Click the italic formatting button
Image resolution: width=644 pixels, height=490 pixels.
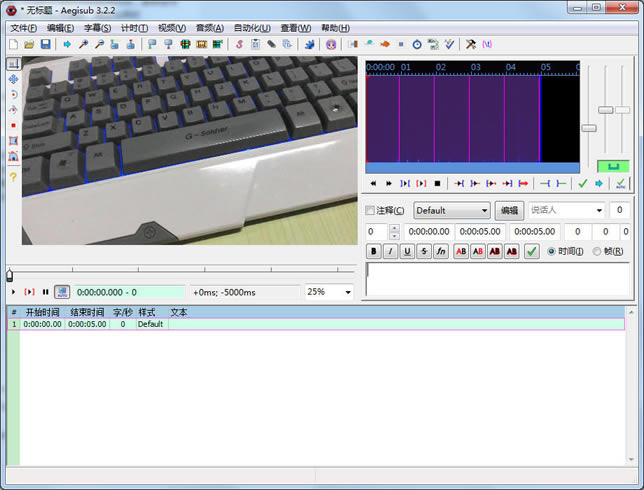[390, 251]
